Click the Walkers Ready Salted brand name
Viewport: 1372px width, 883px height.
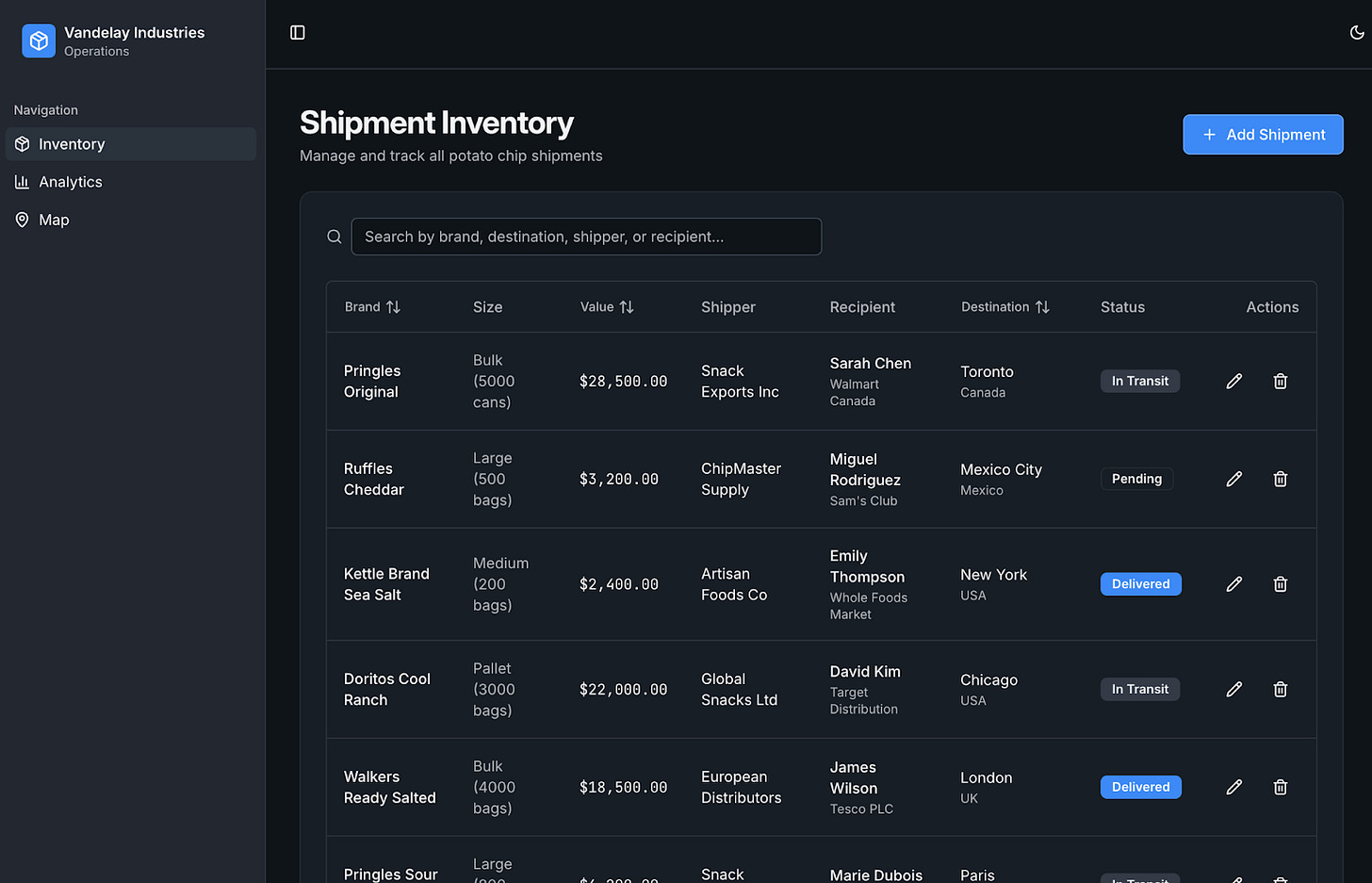click(390, 788)
